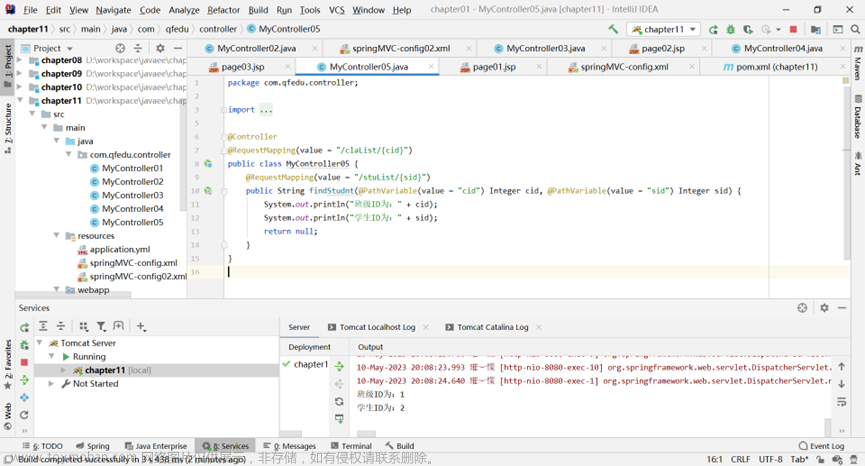Image resolution: width=865 pixels, height=466 pixels.
Task: Click Filter icon in Services toolbar
Action: pos(101,326)
